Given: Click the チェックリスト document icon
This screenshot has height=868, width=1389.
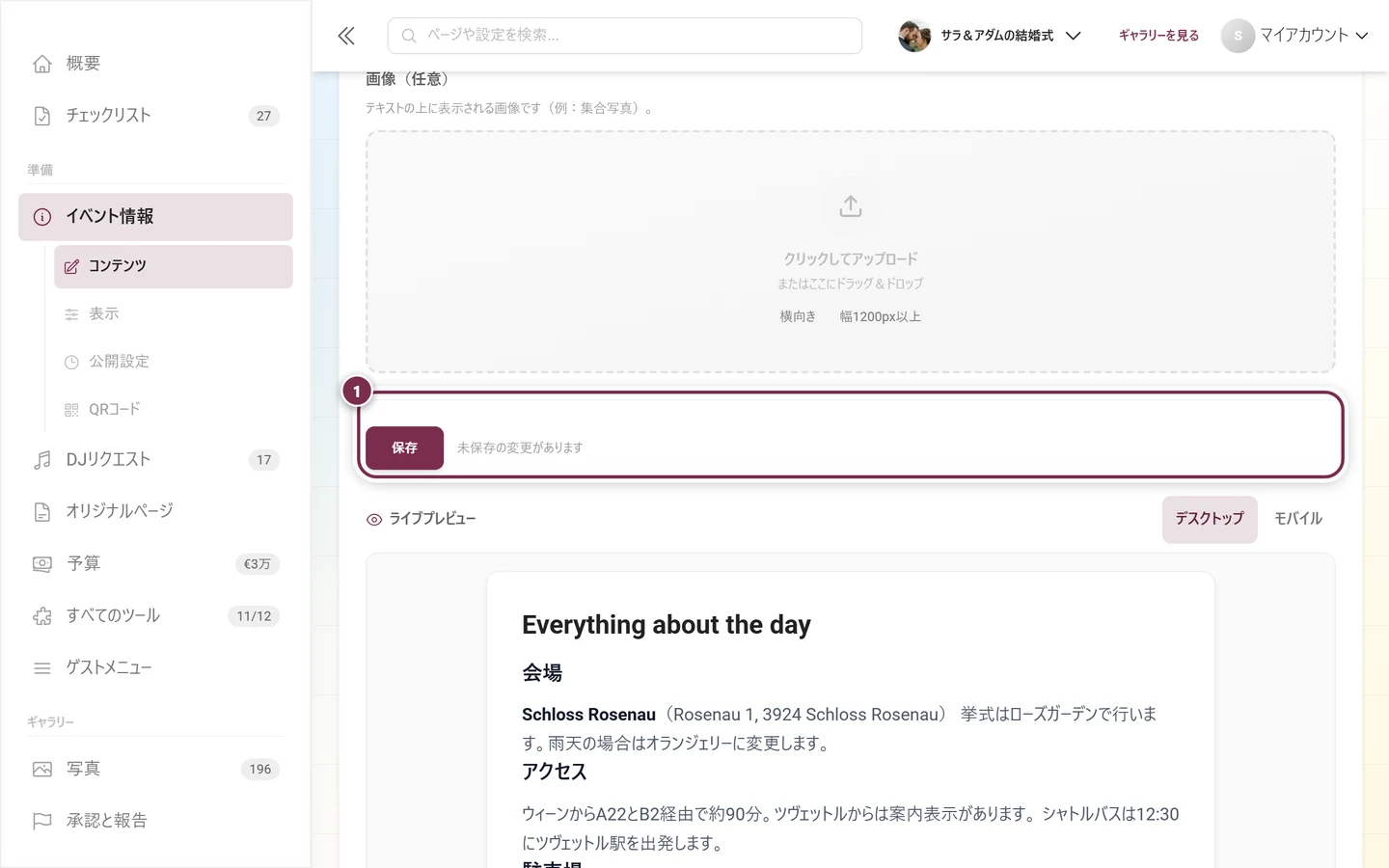Looking at the screenshot, I should (42, 116).
